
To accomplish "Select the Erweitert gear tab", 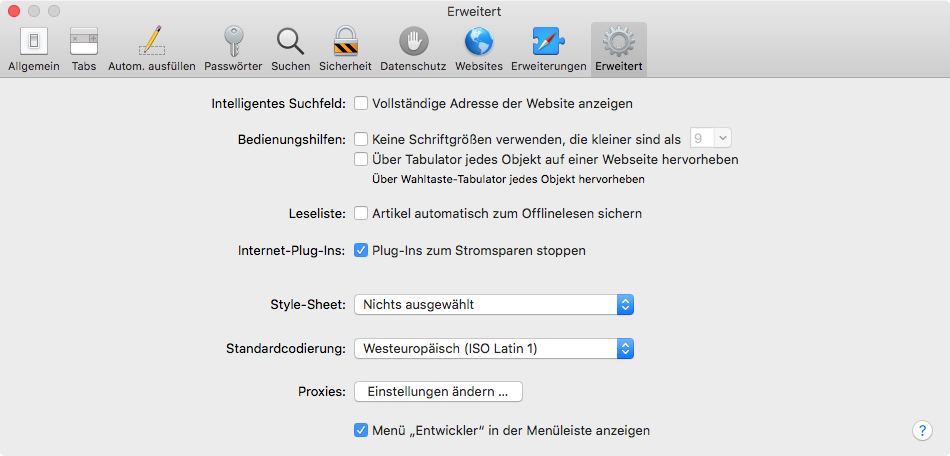I will [x=619, y=50].
